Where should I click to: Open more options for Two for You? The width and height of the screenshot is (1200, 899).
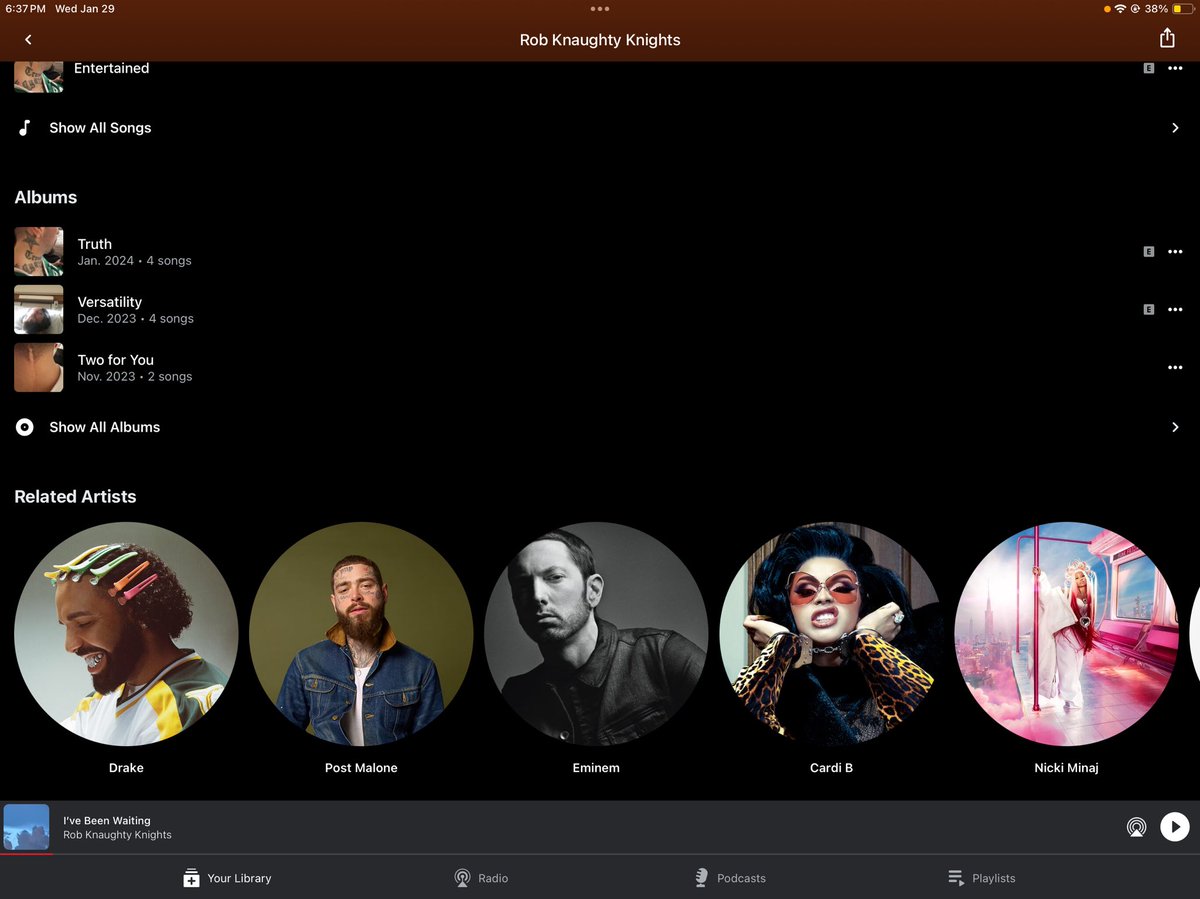1175,368
